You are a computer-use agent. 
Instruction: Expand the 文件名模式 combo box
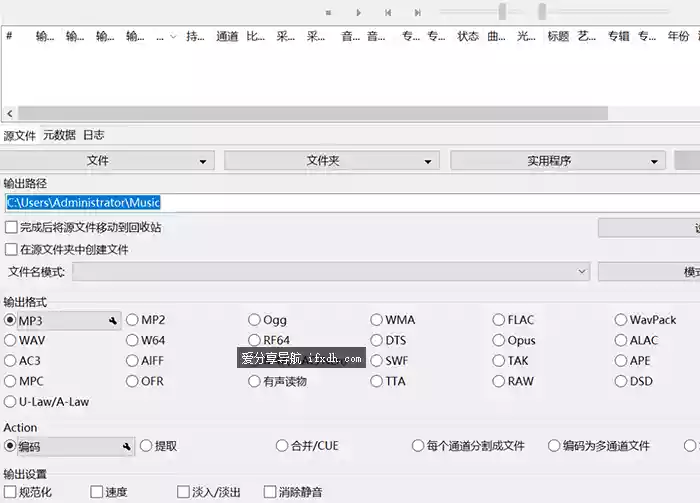(582, 271)
